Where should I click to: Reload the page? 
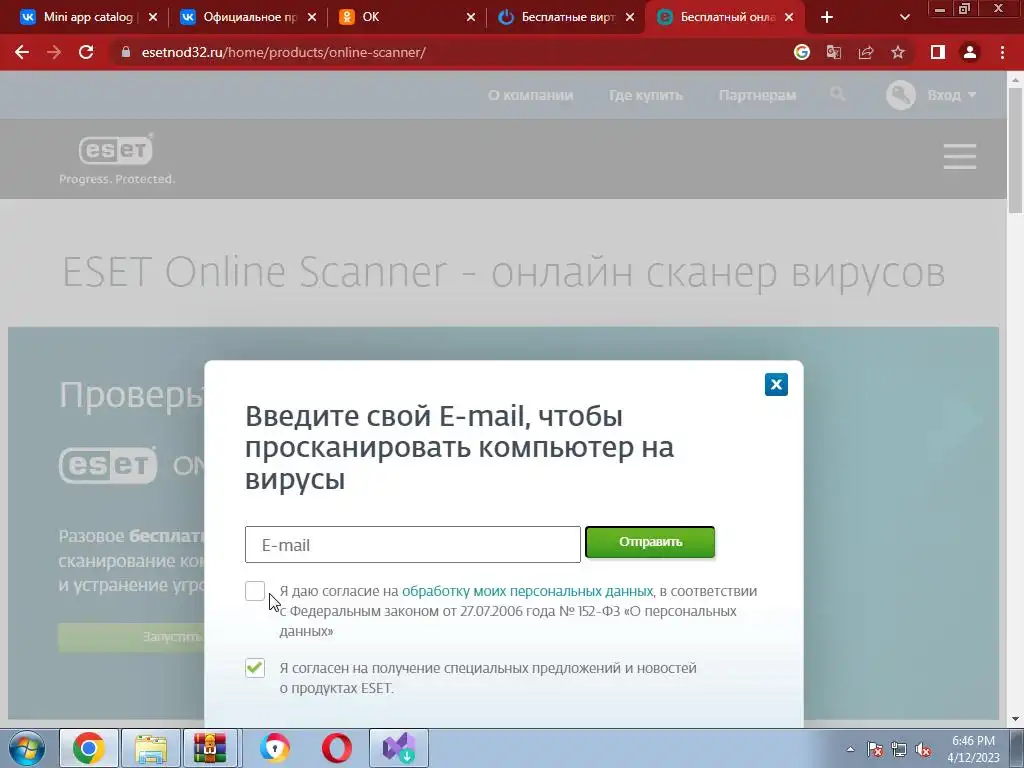click(86, 52)
